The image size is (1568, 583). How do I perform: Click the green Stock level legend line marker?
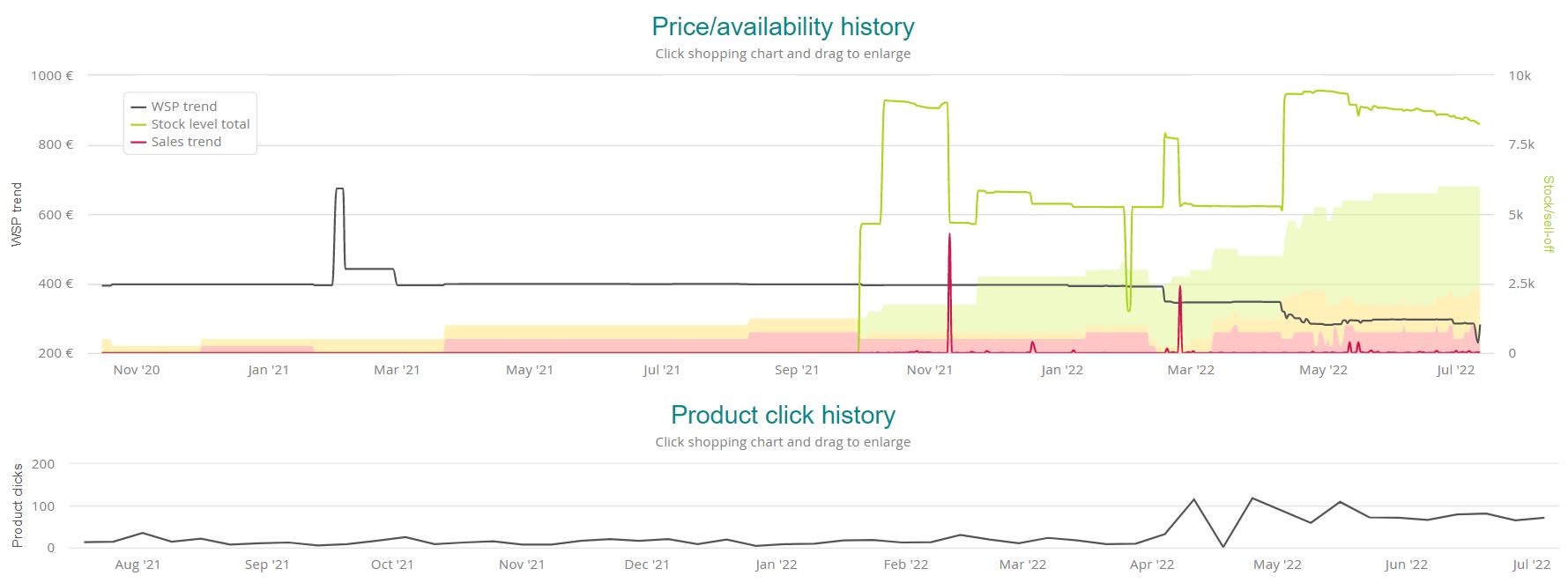tap(138, 124)
